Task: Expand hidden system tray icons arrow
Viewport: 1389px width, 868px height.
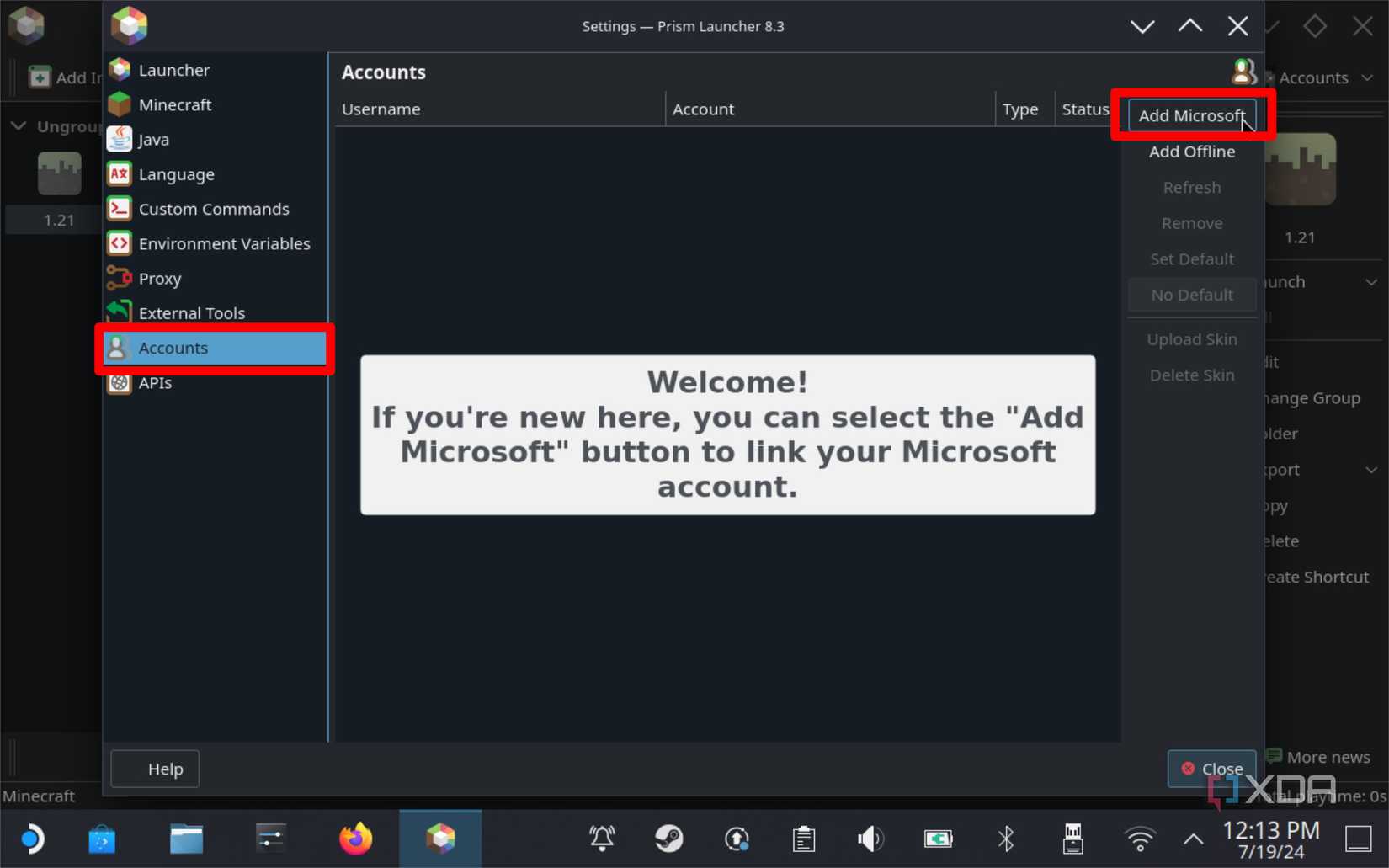Action: click(1193, 839)
